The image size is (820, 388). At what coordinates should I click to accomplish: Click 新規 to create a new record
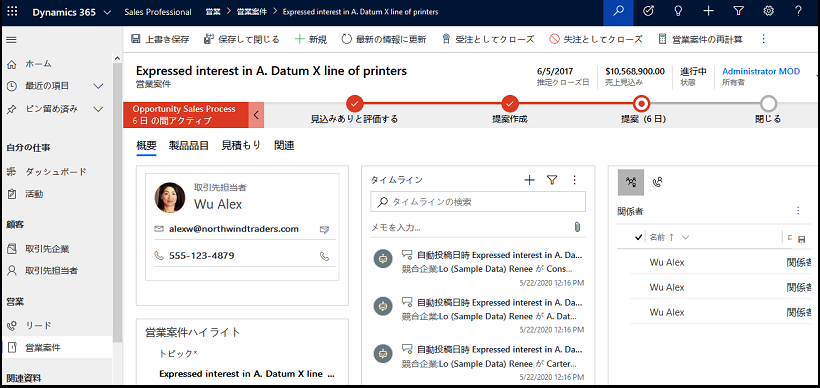point(311,39)
